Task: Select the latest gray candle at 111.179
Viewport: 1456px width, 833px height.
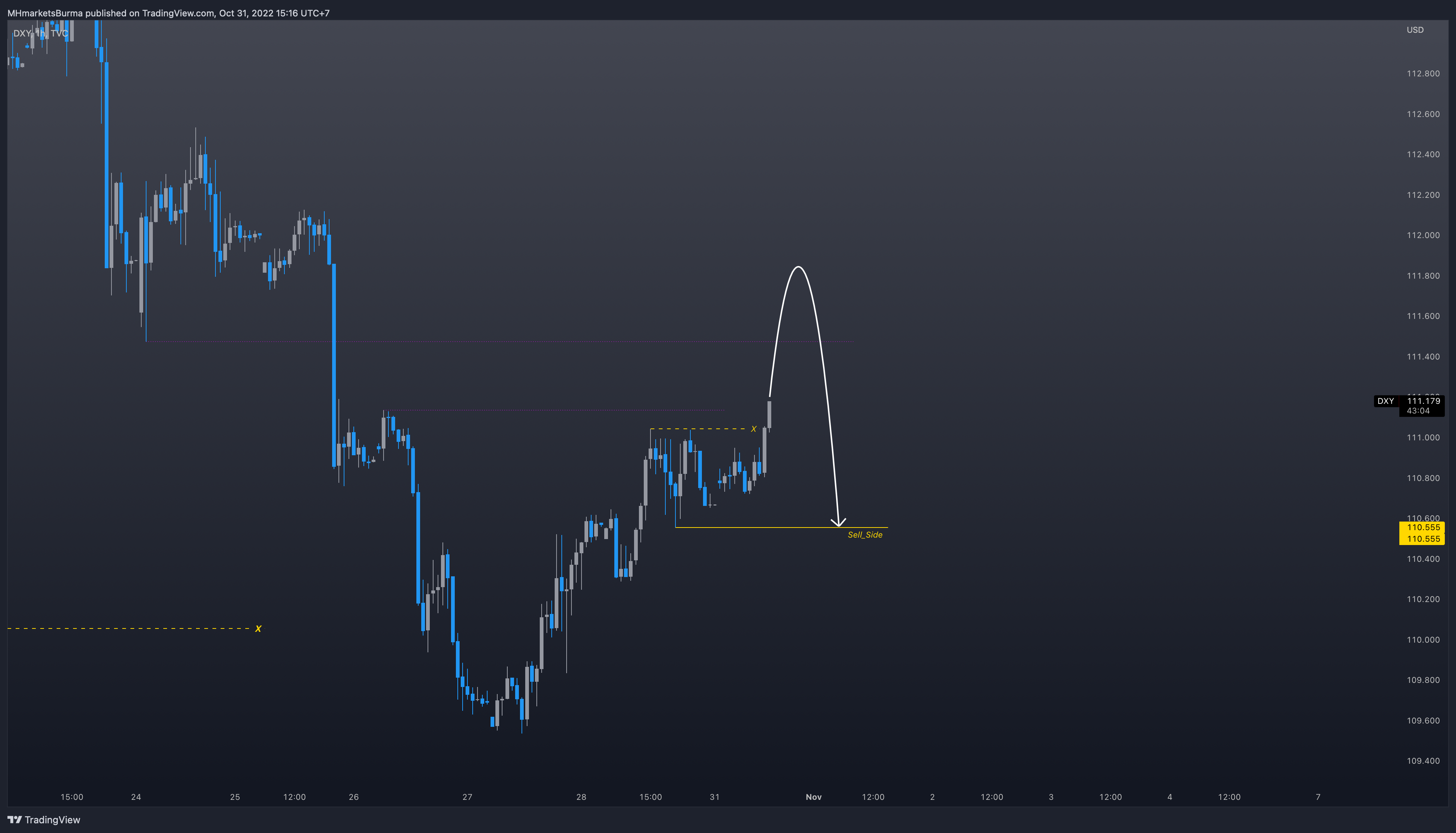Action: click(769, 415)
